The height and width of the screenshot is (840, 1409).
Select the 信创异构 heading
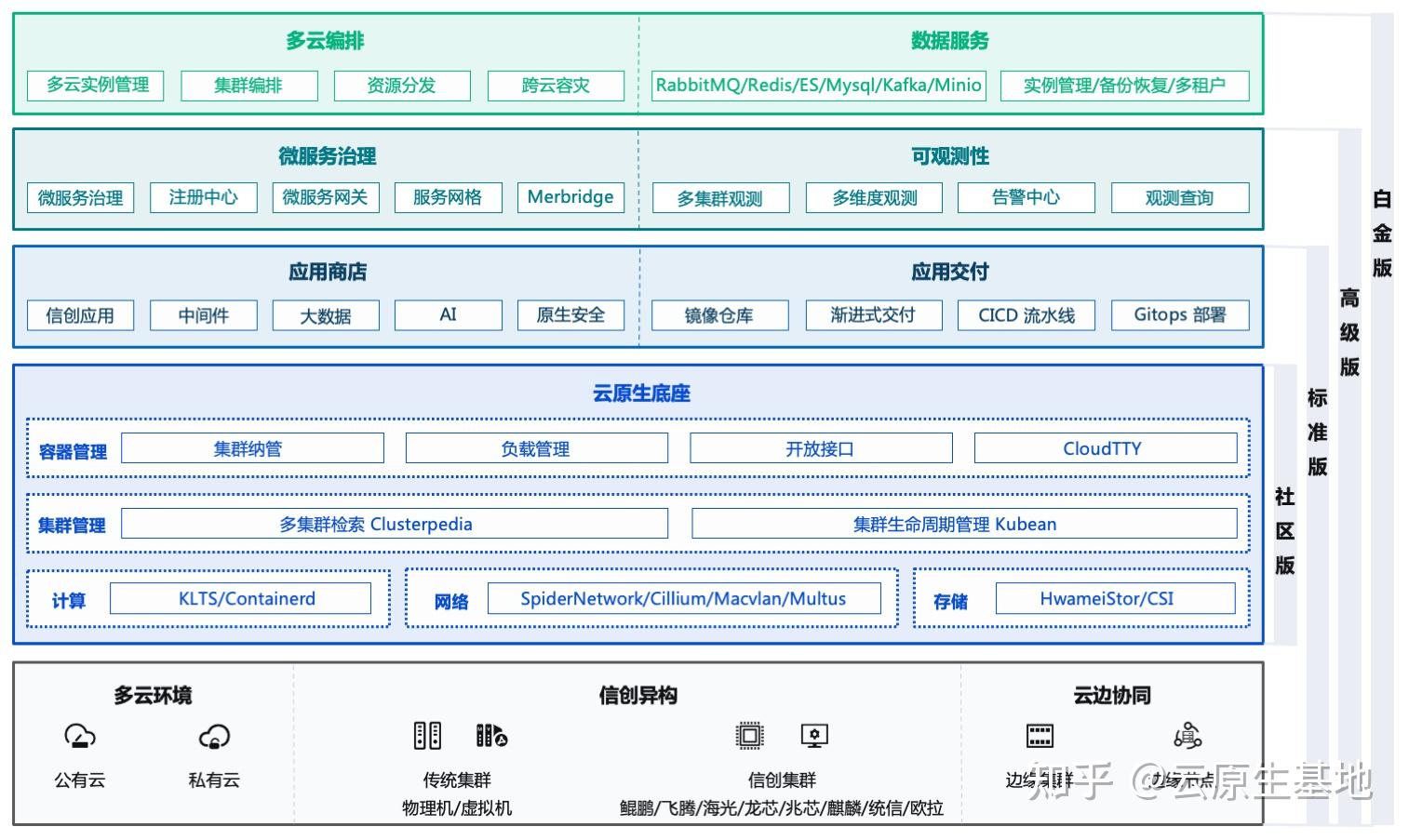(637, 695)
